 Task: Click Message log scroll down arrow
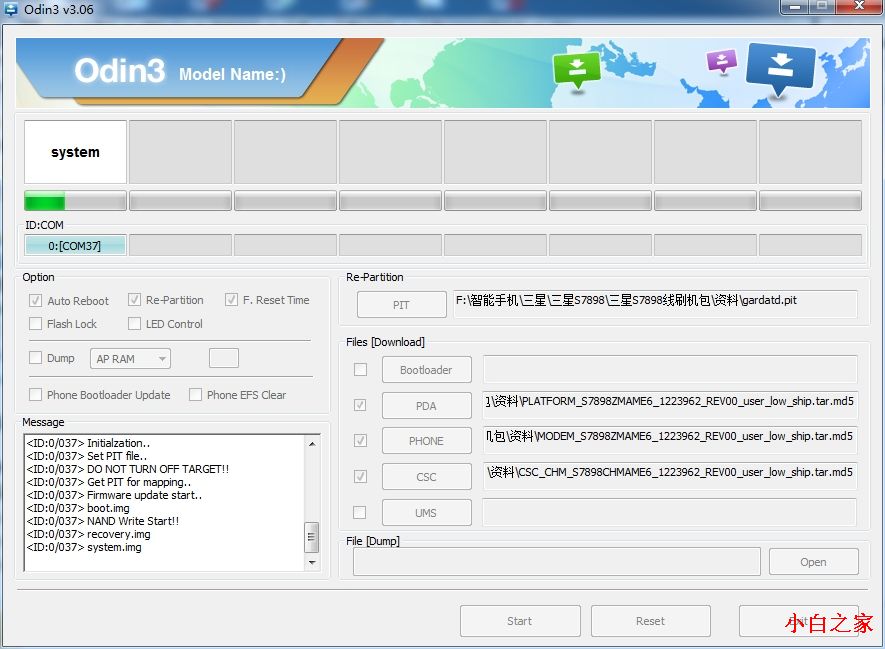[x=312, y=563]
